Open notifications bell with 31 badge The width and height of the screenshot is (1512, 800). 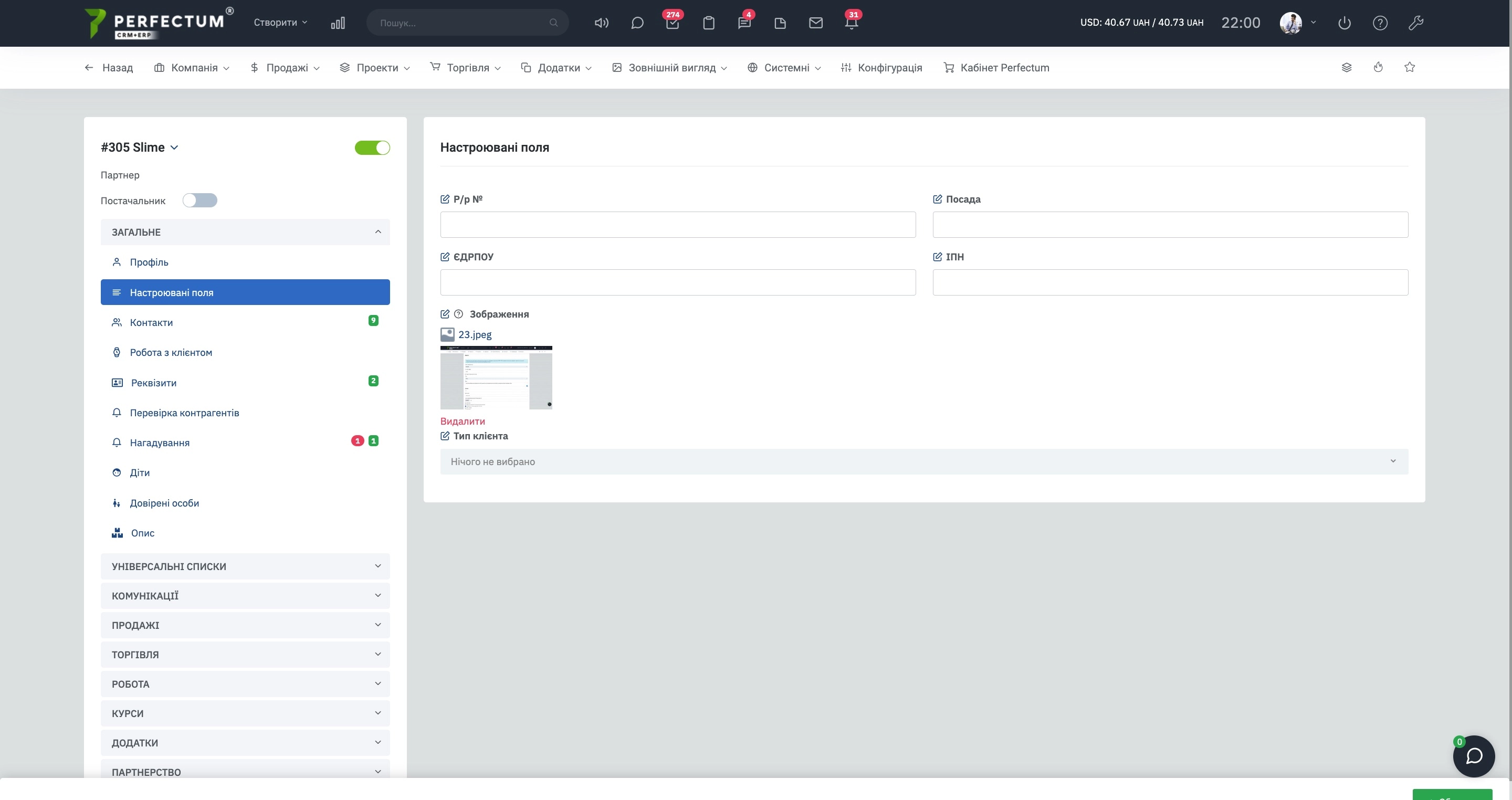[x=851, y=23]
